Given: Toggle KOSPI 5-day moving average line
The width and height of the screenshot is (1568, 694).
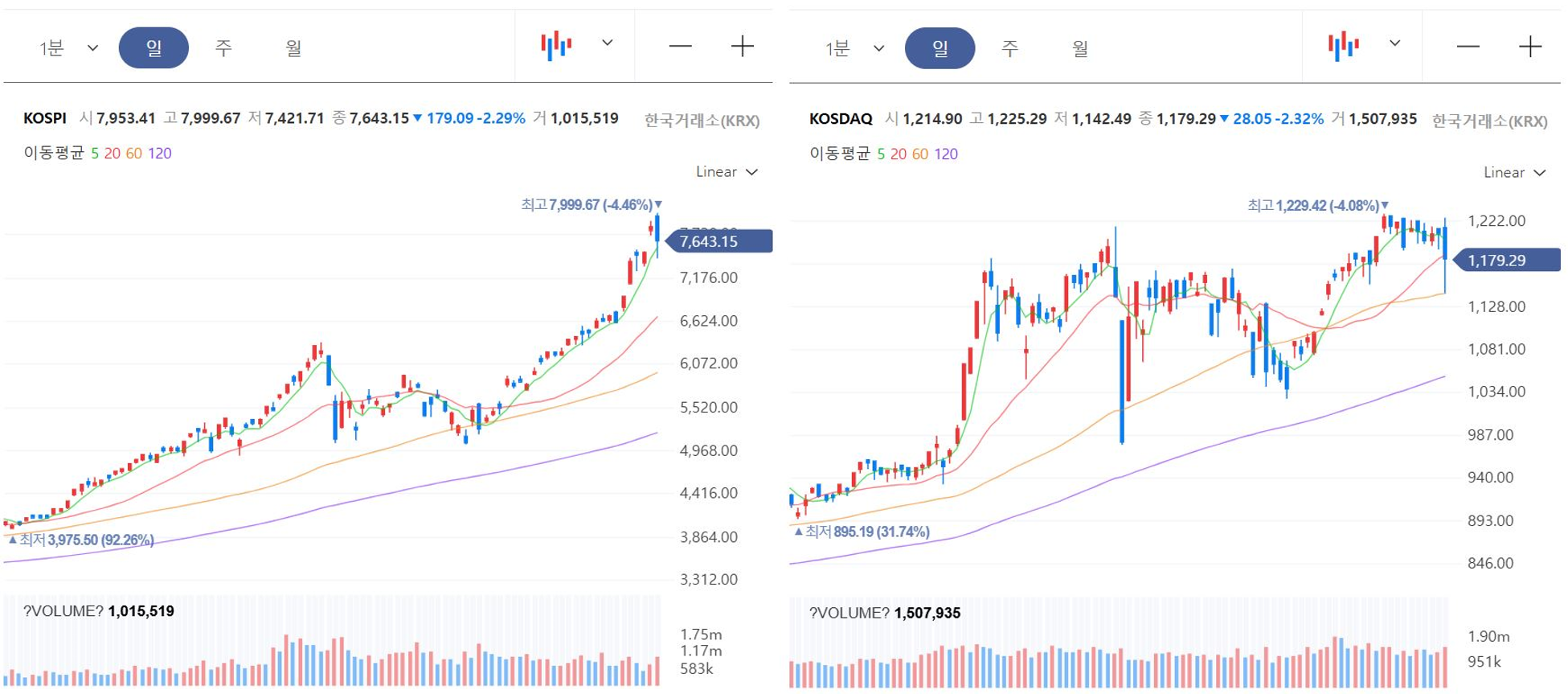Looking at the screenshot, I should 95,153.
